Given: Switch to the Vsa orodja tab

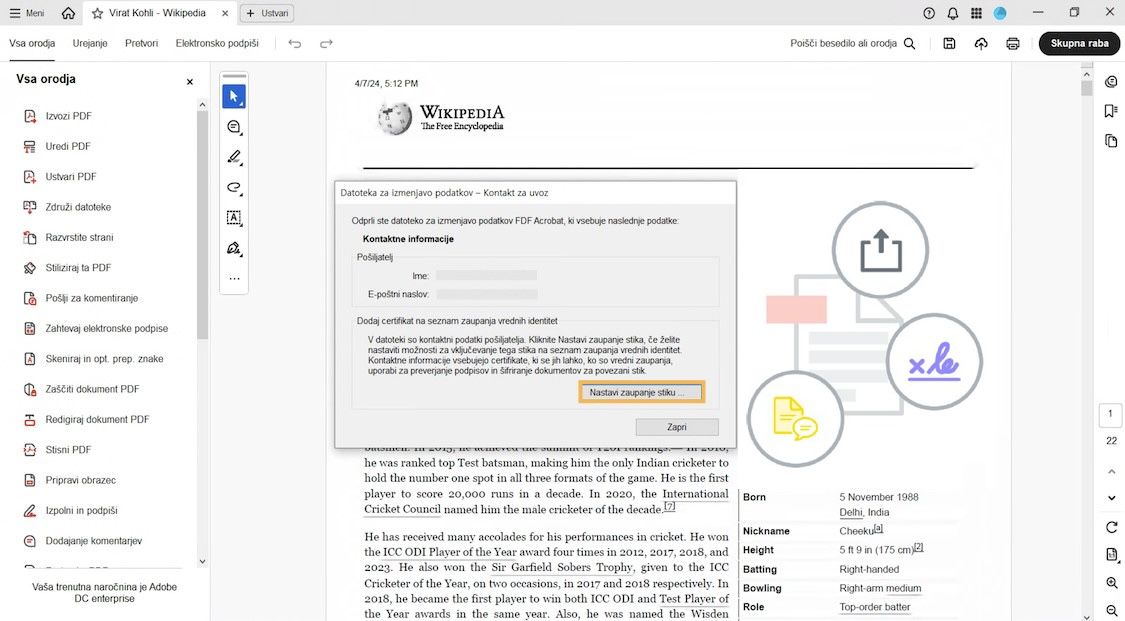Looking at the screenshot, I should click(32, 43).
